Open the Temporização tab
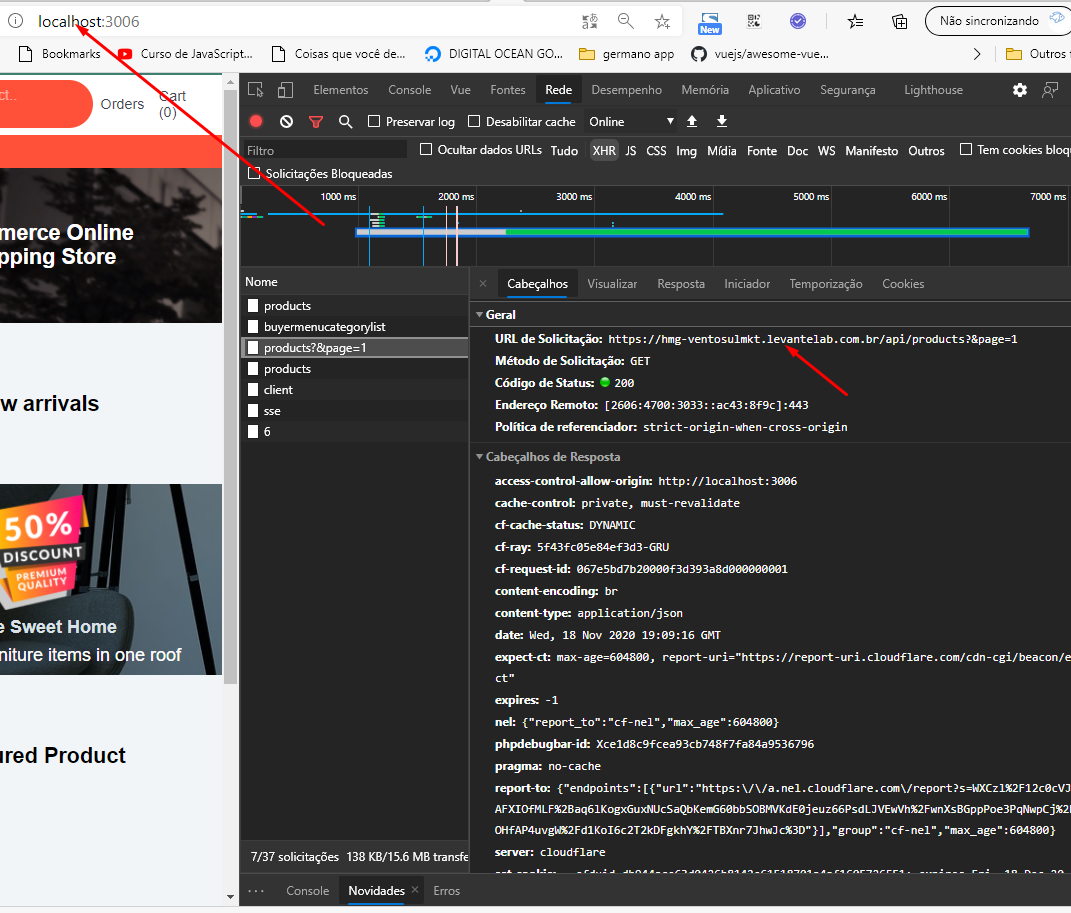Viewport: 1071px width, 913px height. 825,283
